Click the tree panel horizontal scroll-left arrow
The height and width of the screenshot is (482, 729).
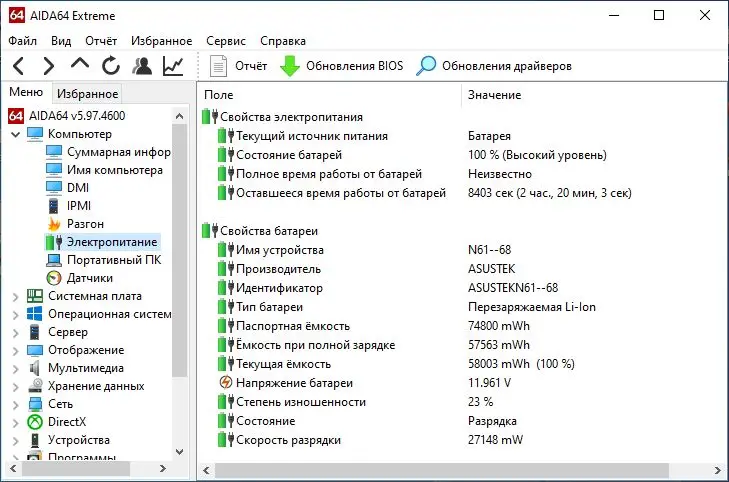[x=13, y=469]
